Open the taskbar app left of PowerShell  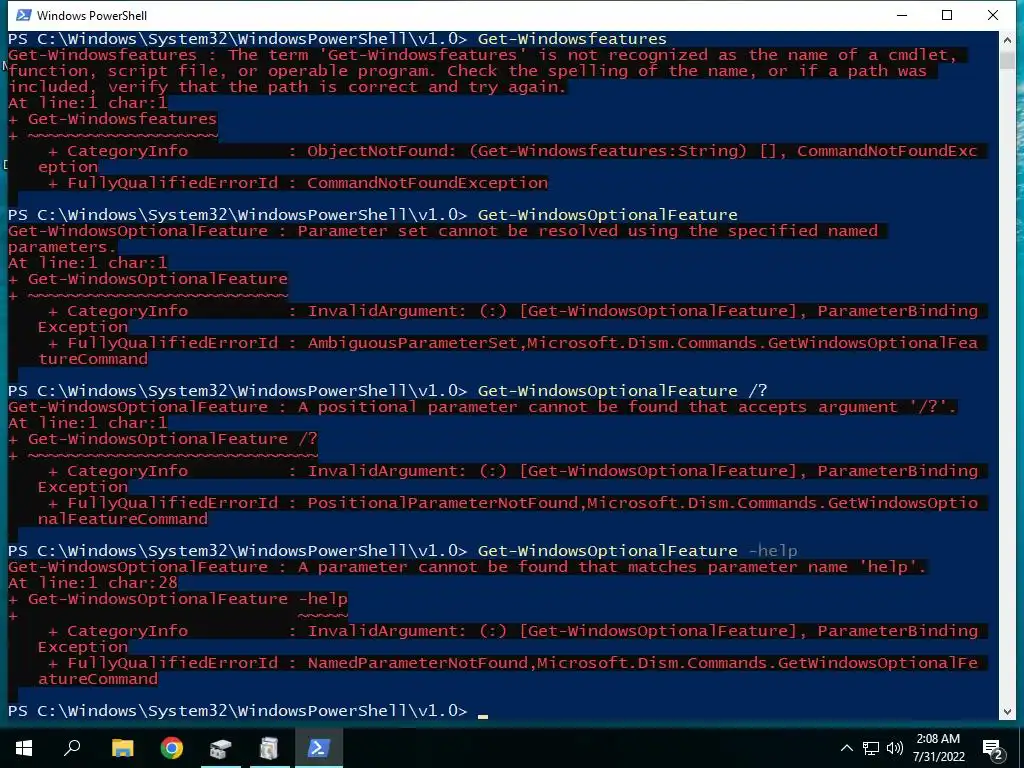pyautogui.click(x=269, y=748)
